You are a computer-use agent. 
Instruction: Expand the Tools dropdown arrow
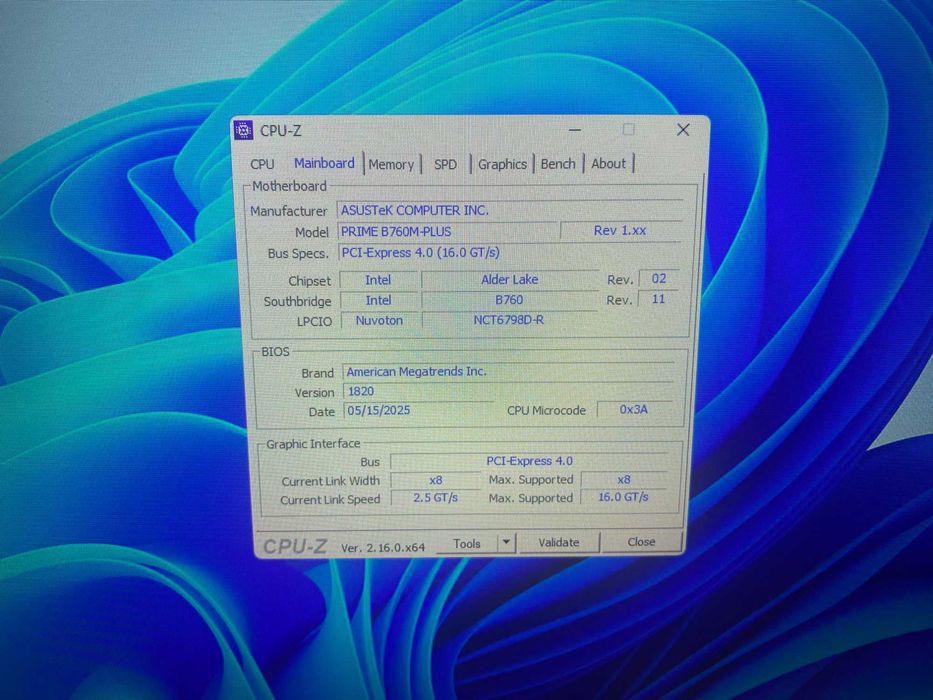(506, 543)
